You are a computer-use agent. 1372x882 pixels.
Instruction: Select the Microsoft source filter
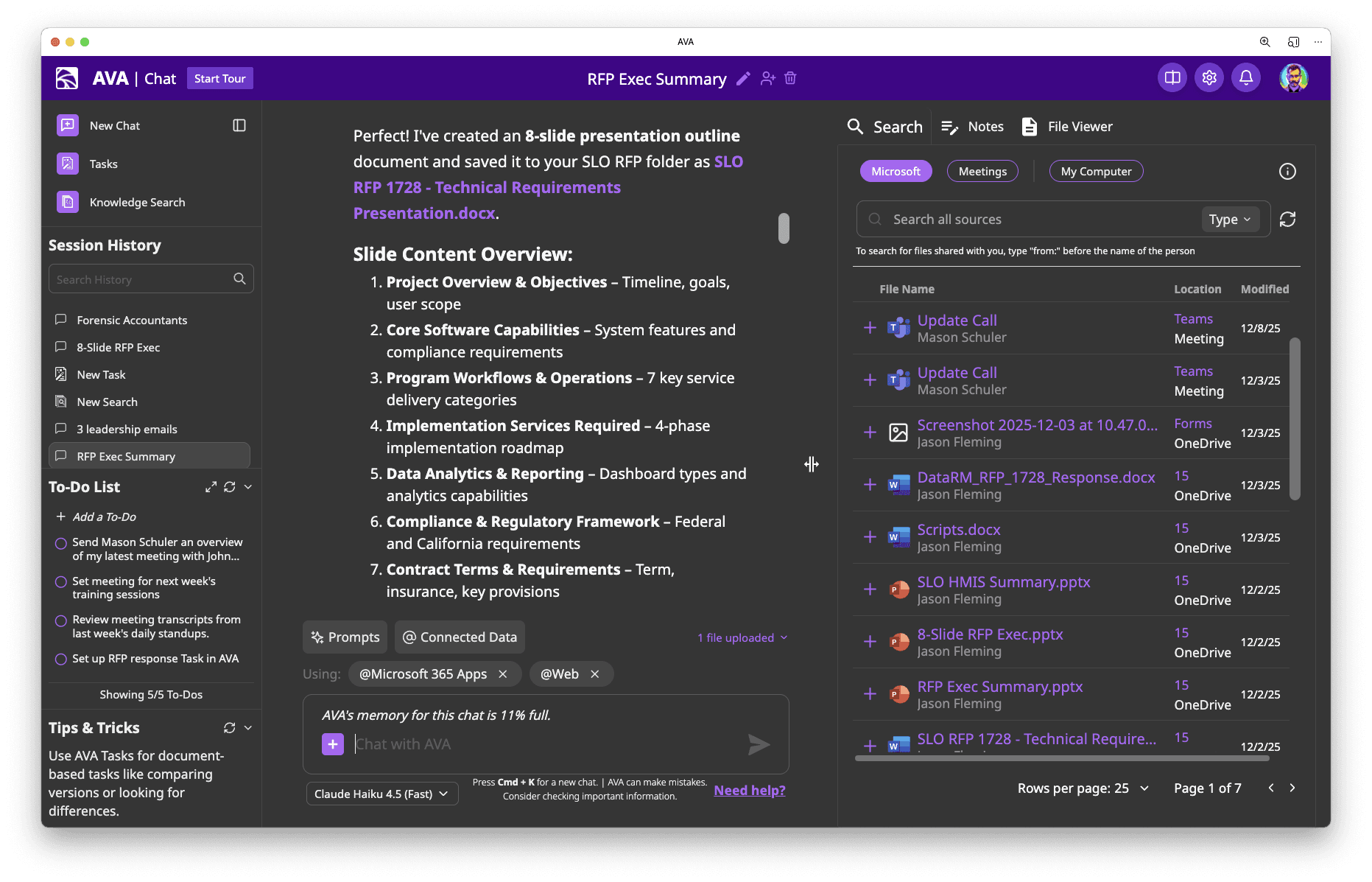tap(896, 171)
